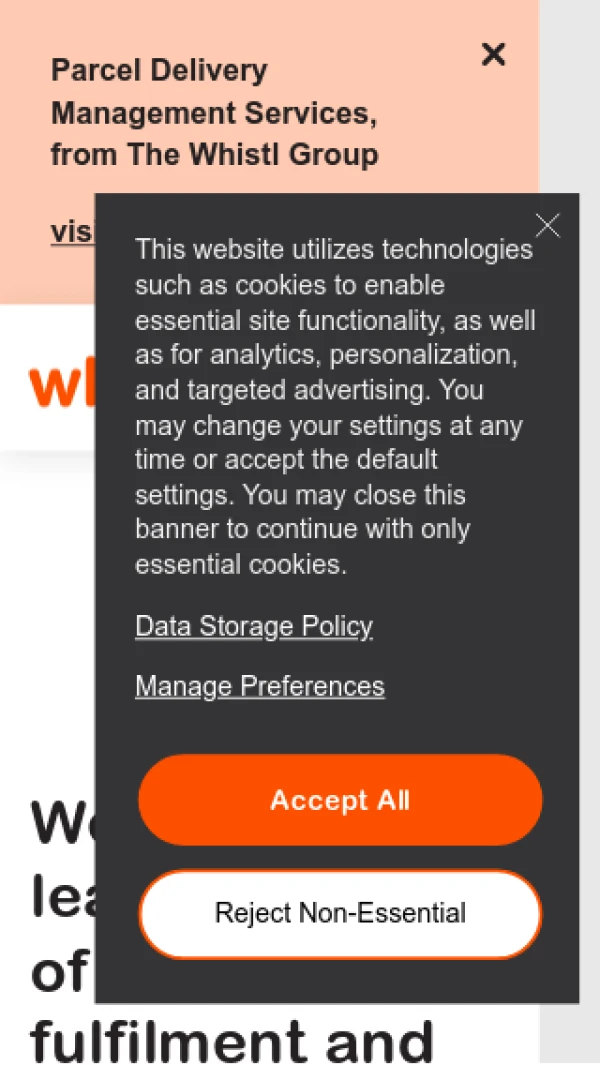Click the 'from The Whistl Group' text
This screenshot has height=1065, width=600.
(214, 155)
